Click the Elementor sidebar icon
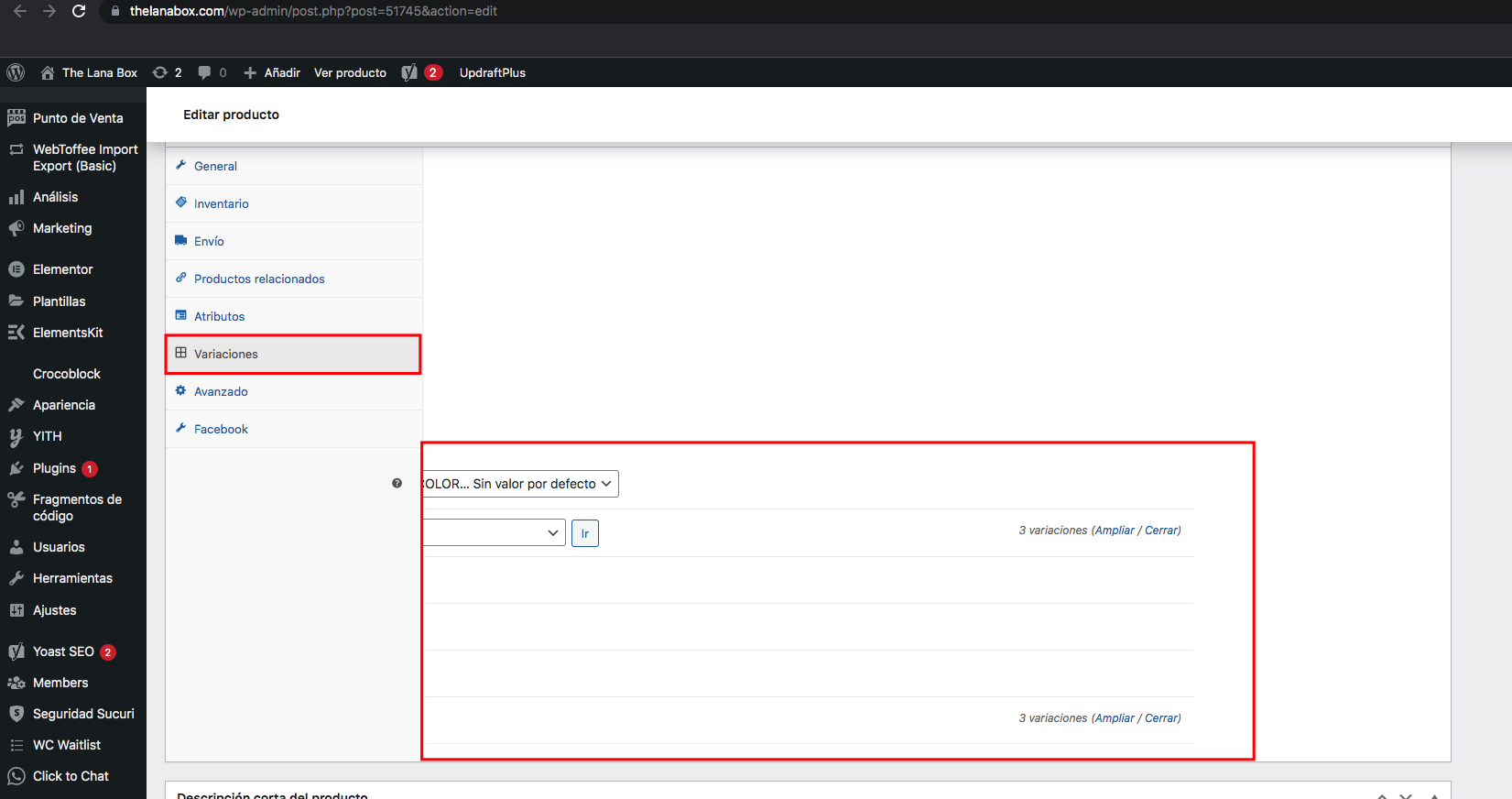This screenshot has height=799, width=1512. 16,269
